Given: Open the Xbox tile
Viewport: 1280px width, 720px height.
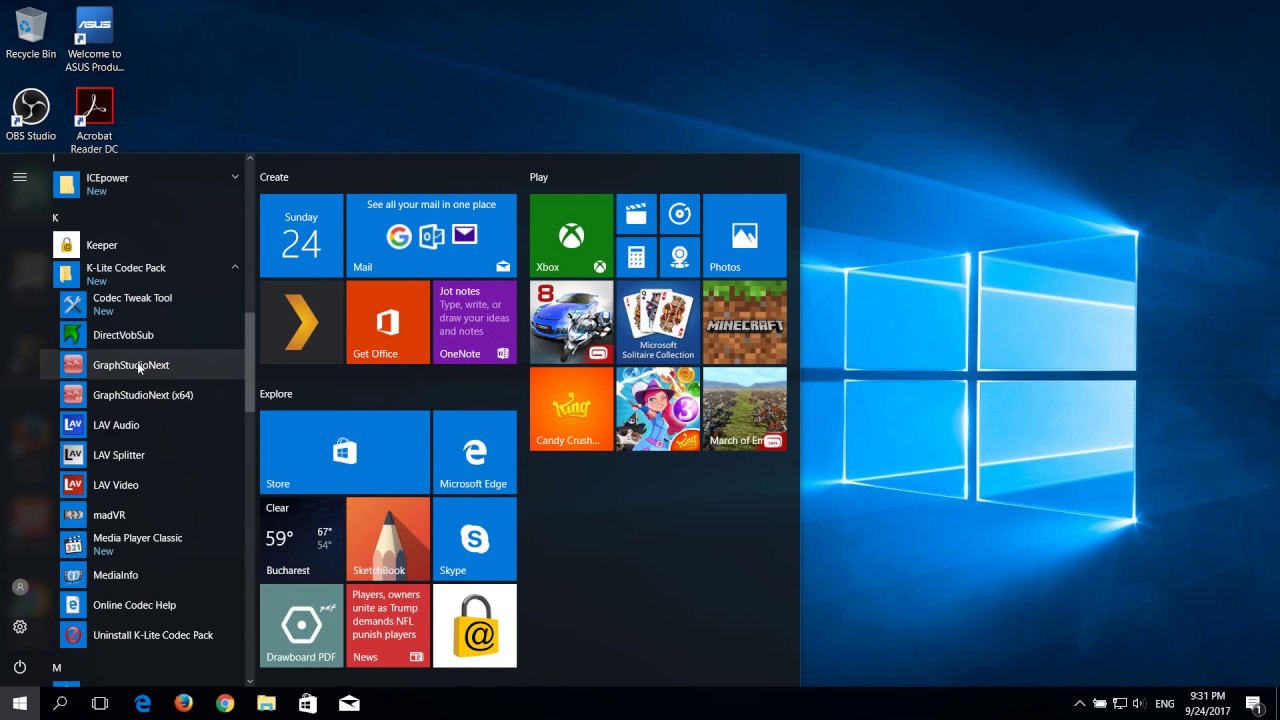Looking at the screenshot, I should point(571,235).
